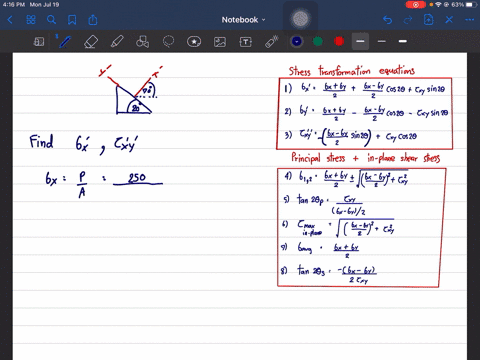Viewport: 480px width, 360px height.
Task: Tap the screen recording indicator
Action: pos(416,5)
